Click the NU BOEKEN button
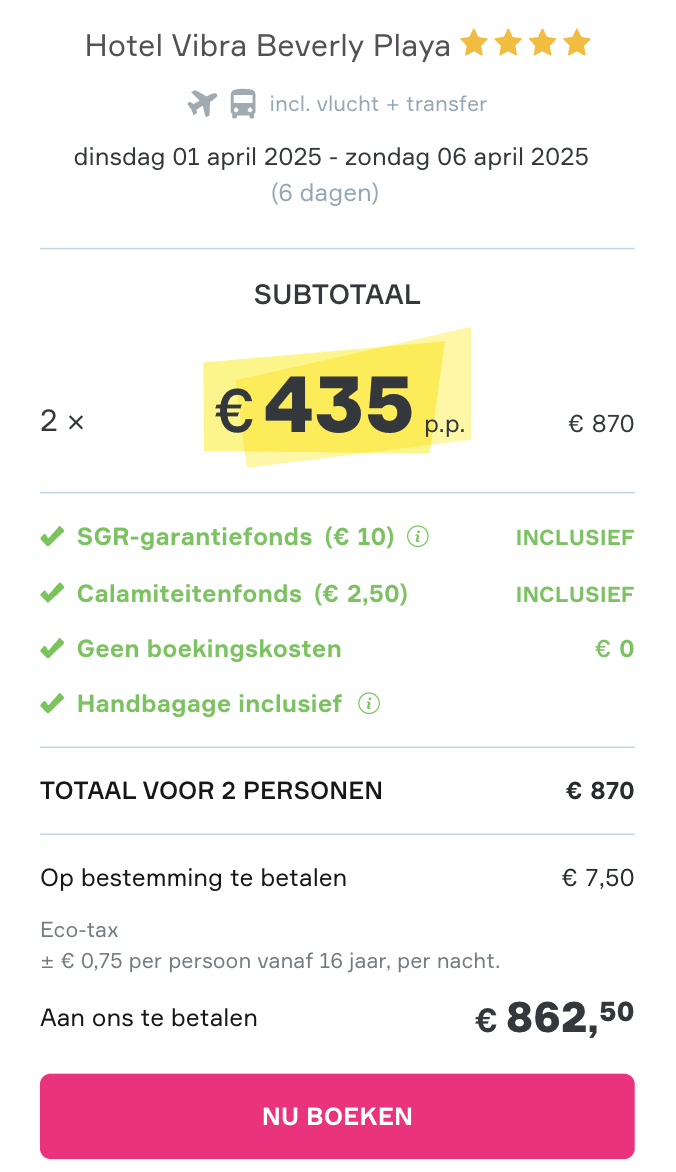Viewport: 676px width, 1172px height. tap(337, 1116)
